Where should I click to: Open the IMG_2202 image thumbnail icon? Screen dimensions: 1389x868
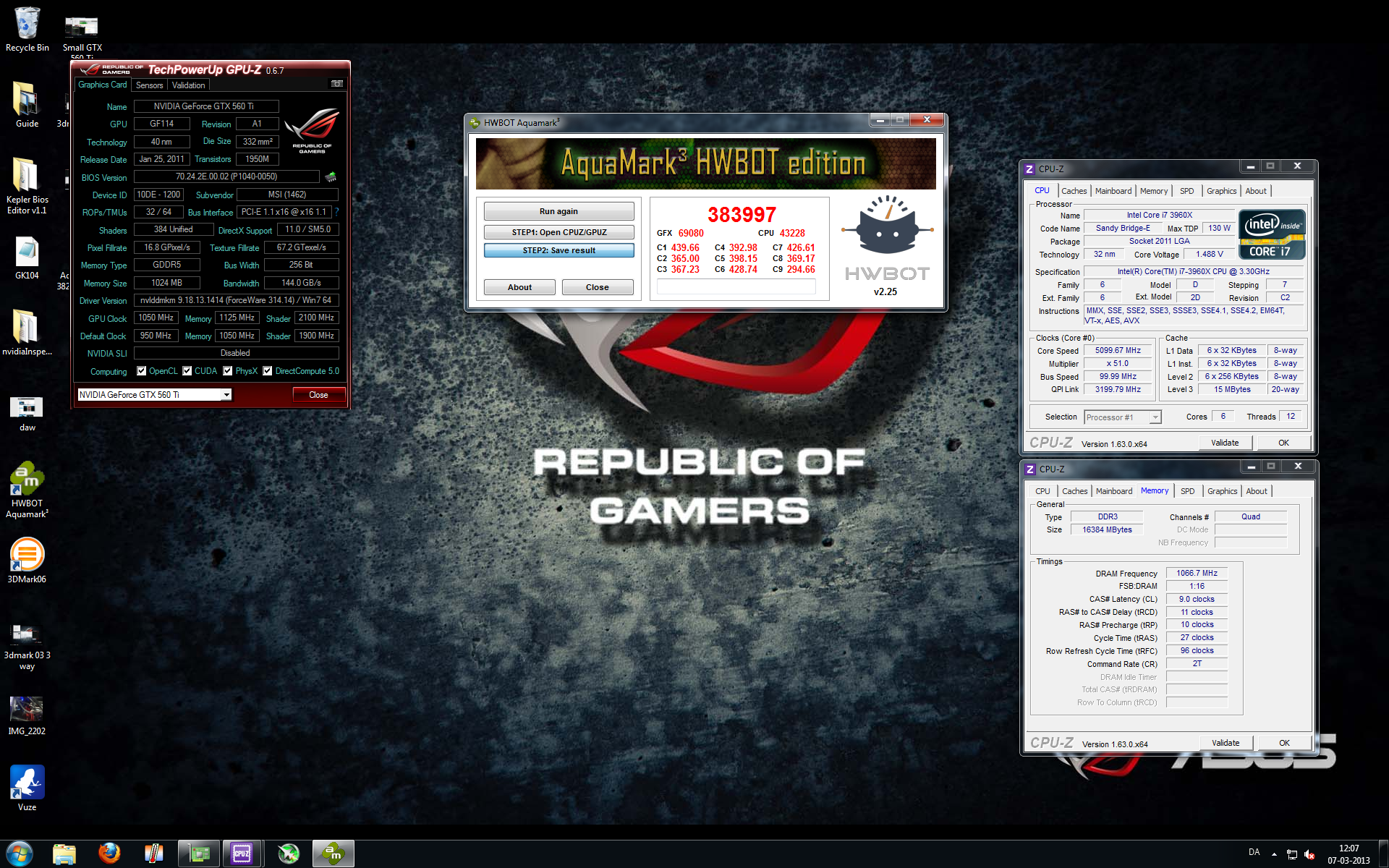click(x=27, y=716)
